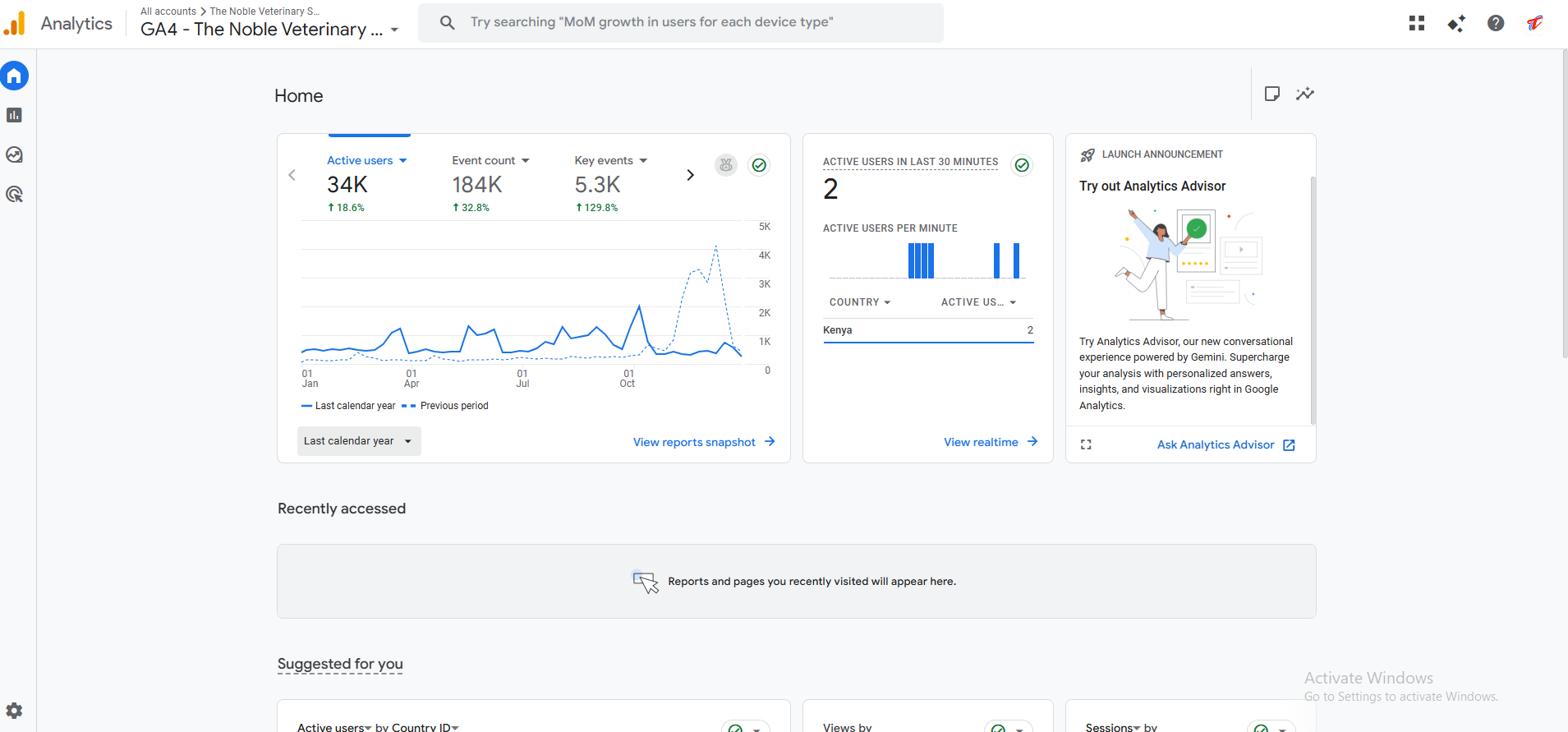Open the Reports icon in sidebar
This screenshot has width=1568, height=732.
pyautogui.click(x=14, y=115)
